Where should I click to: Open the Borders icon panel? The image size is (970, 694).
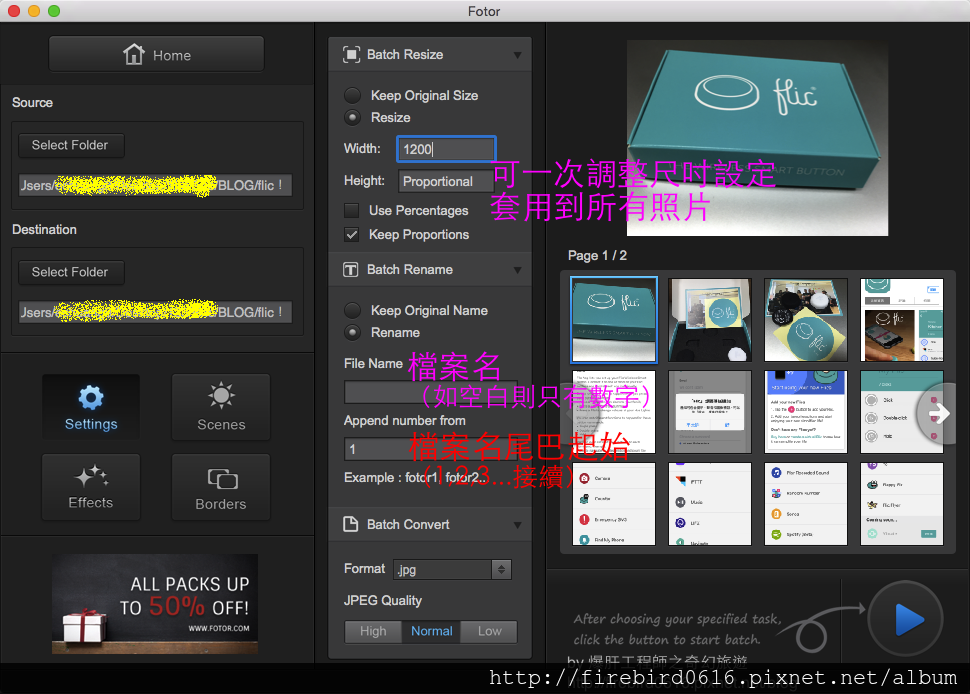point(221,487)
